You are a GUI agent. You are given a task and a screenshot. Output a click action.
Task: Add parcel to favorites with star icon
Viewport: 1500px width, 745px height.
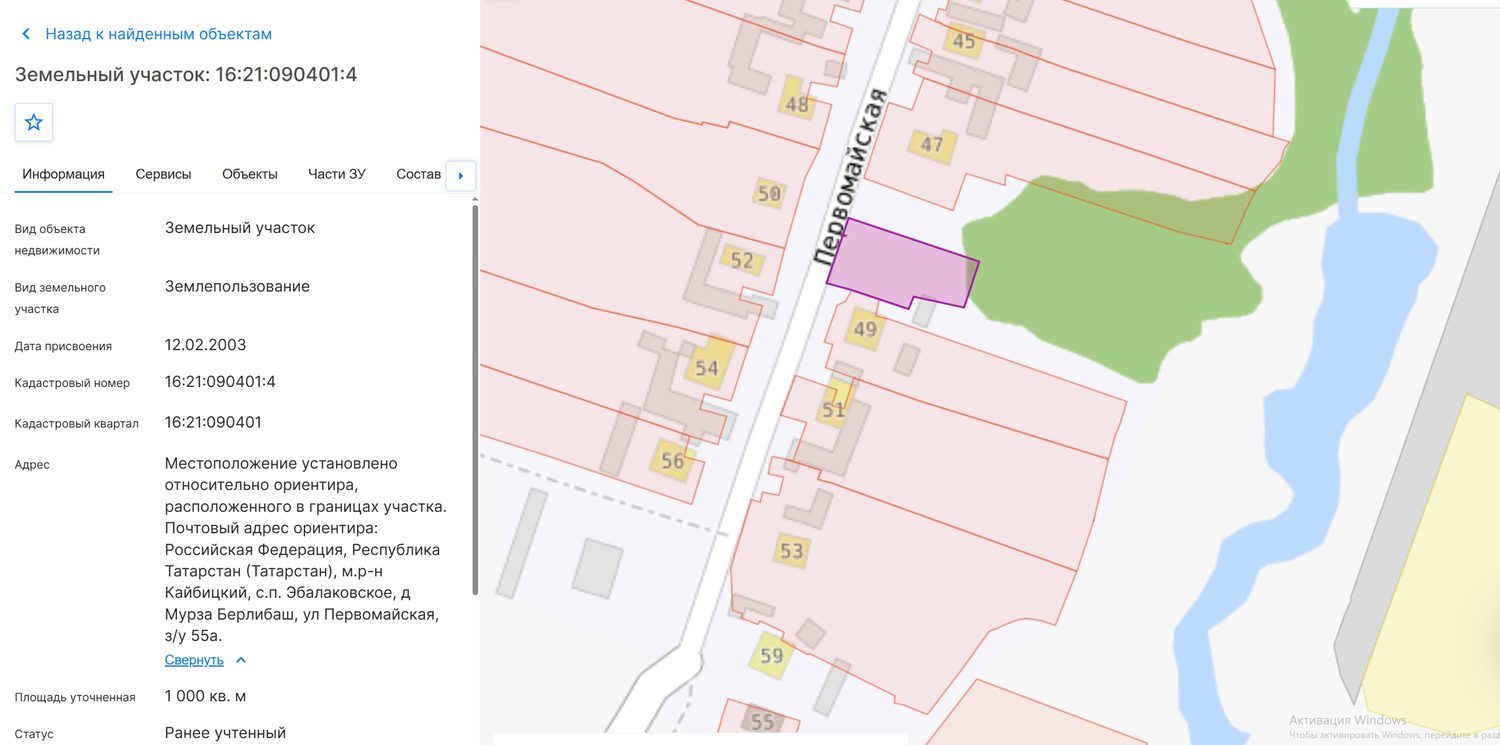[34, 122]
